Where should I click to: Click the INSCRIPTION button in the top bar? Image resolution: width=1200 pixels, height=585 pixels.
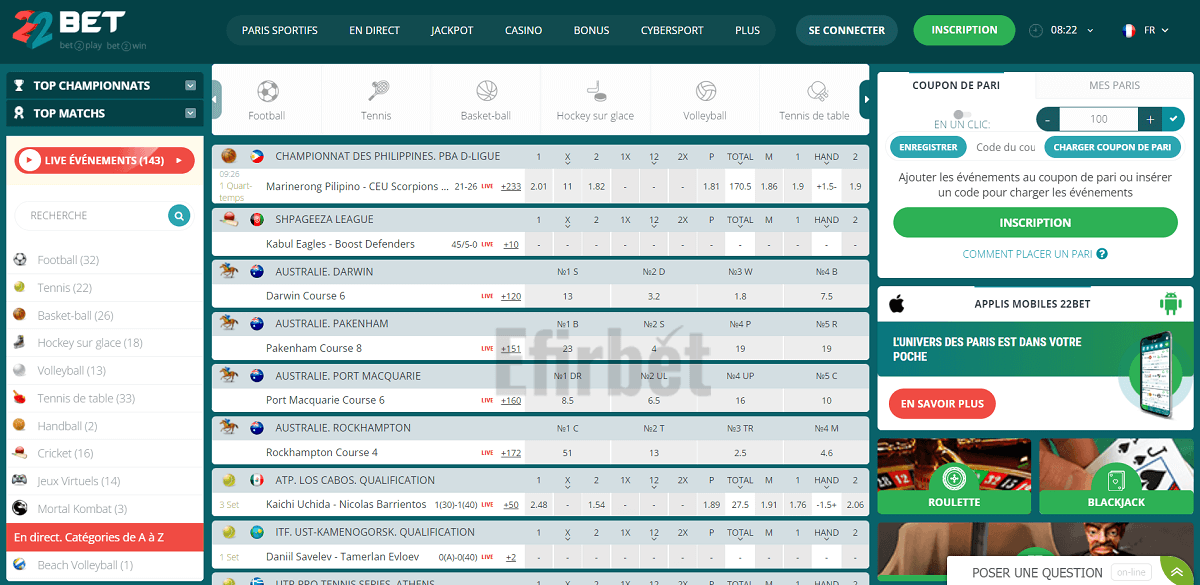pos(964,30)
